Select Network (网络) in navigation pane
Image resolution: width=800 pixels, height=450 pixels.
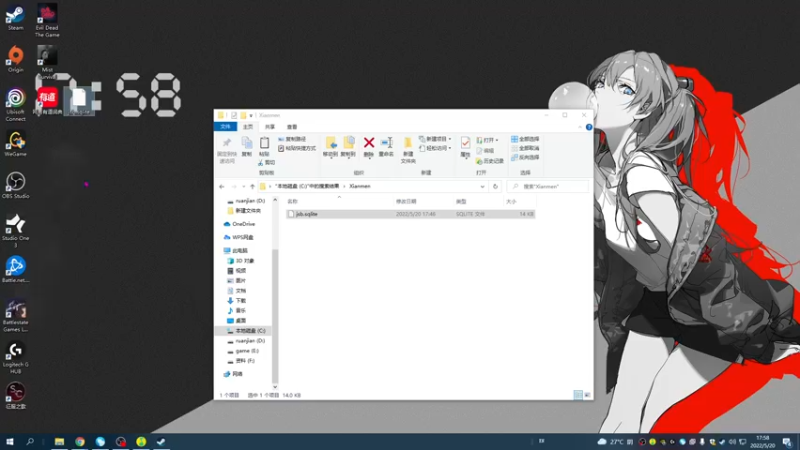coord(237,374)
